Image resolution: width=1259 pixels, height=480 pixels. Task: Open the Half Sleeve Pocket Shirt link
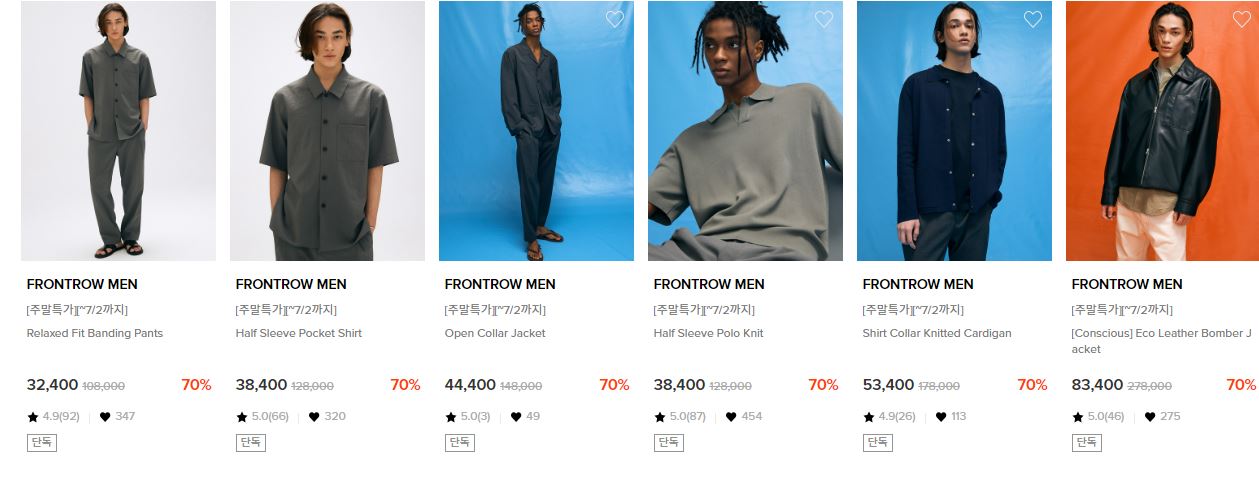(299, 333)
